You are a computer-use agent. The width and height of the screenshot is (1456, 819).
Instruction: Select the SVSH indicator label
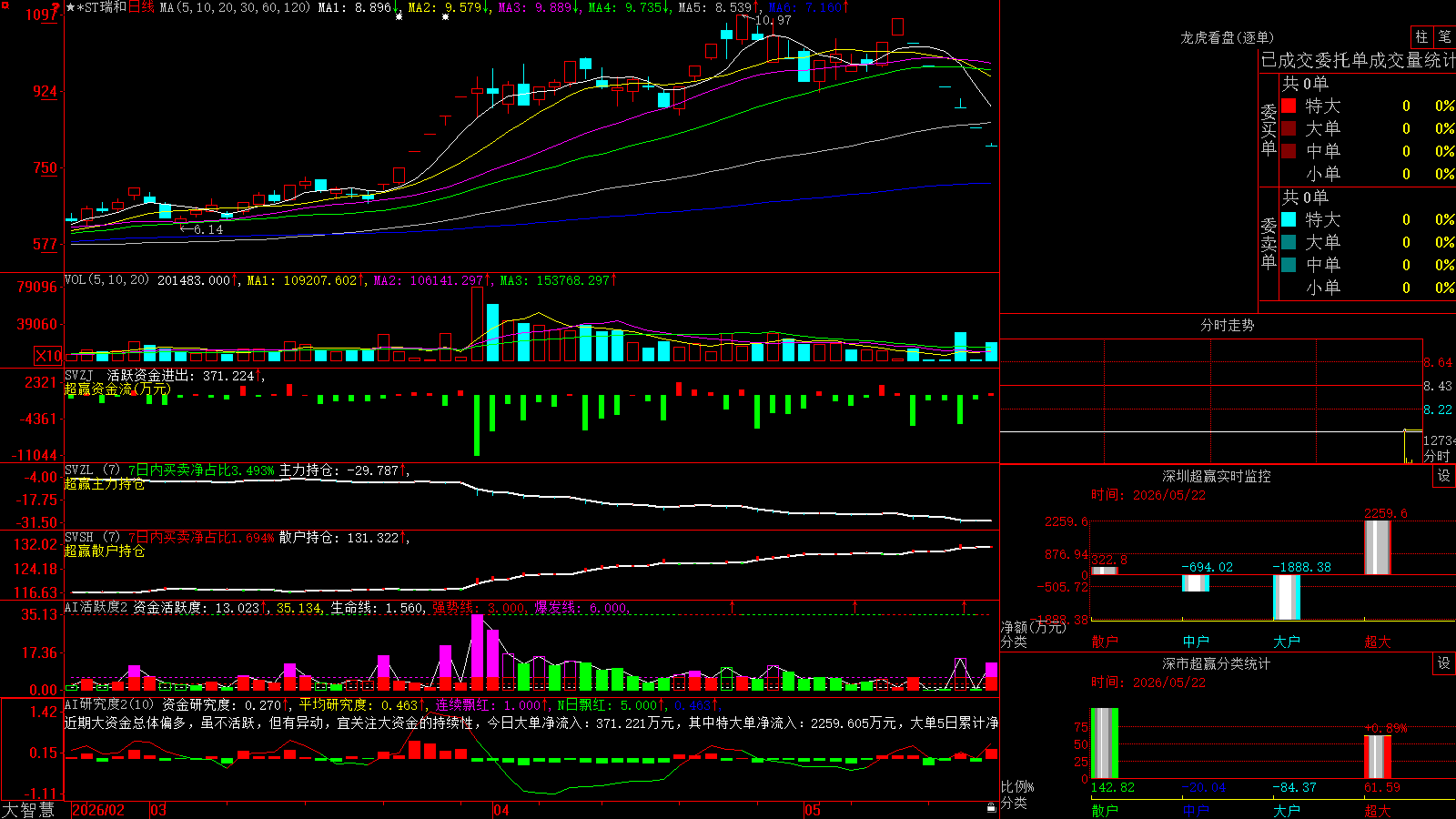click(x=79, y=537)
